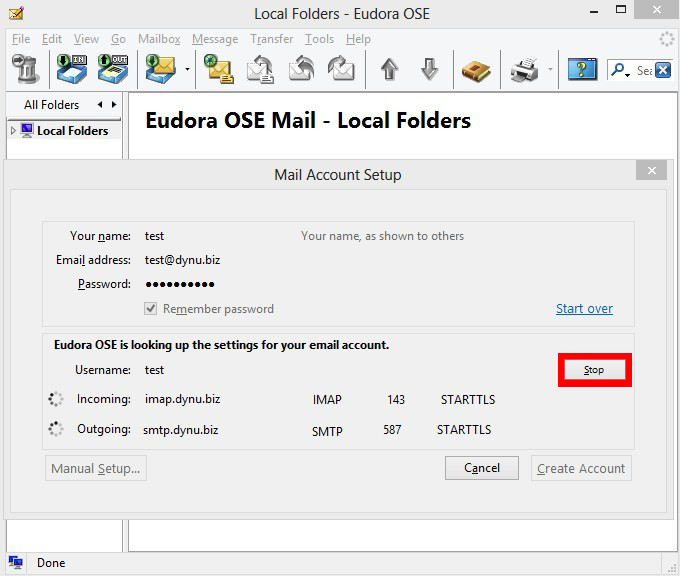The image size is (680, 576).
Task: Open the In mailbox toolbar icon
Action: click(72, 69)
